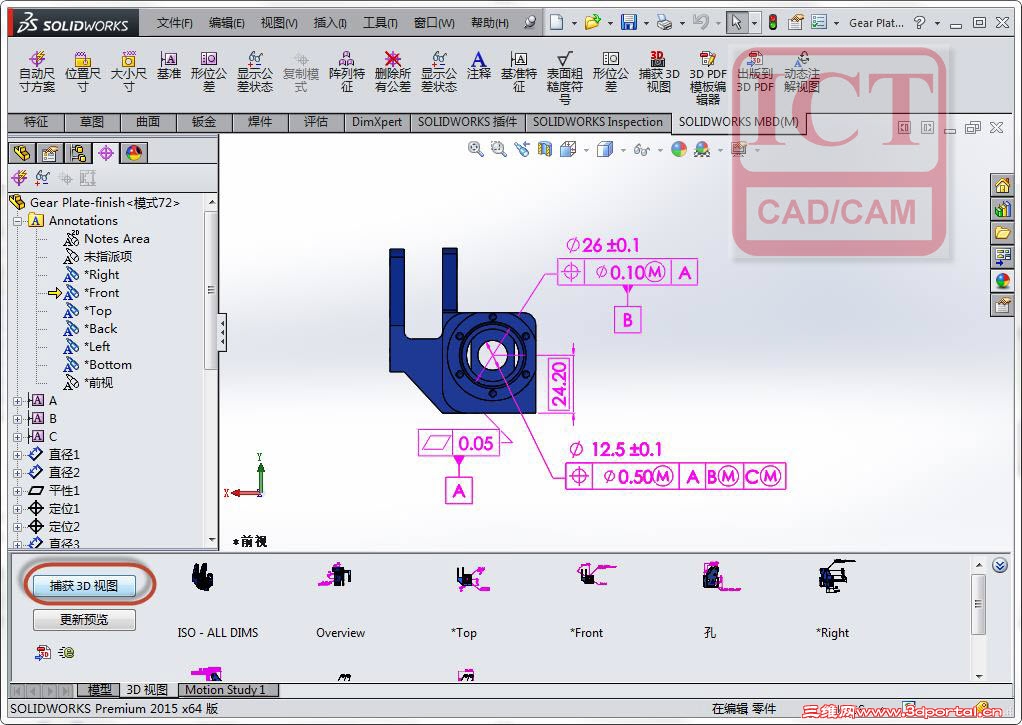The width and height of the screenshot is (1022, 725).
Task: Click Dynamic Annotation Views (动态注解视图)
Action: tap(802, 72)
